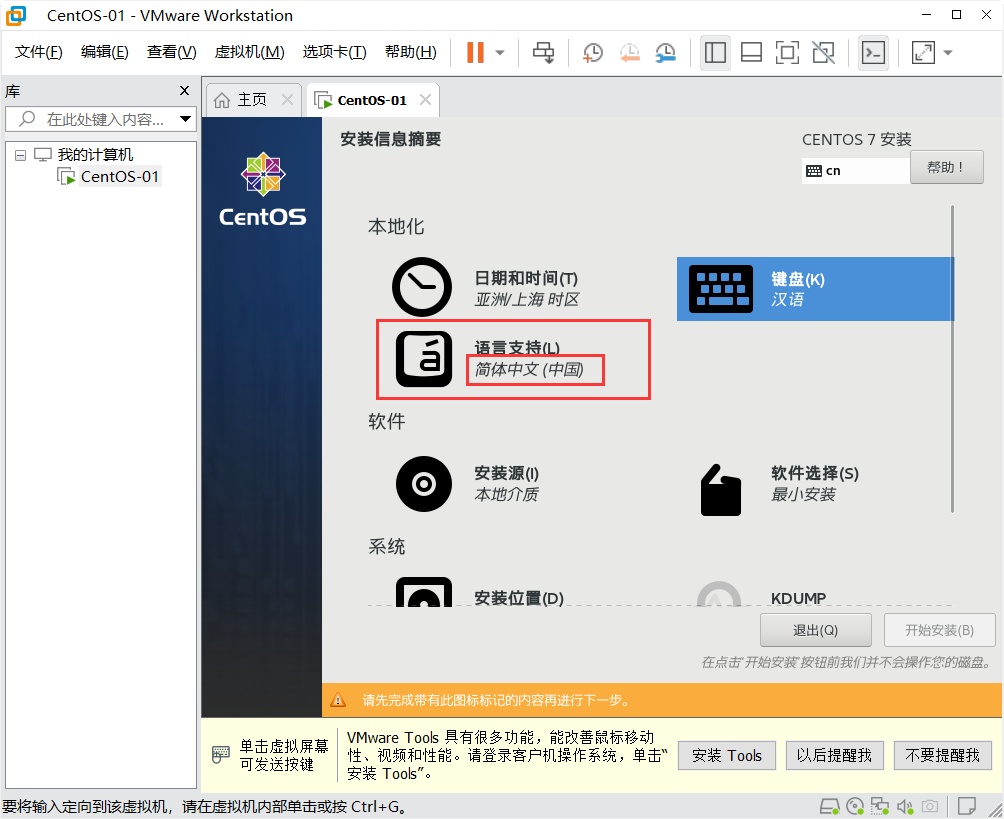Select 我的计算机 in the library tree
The image size is (1004, 819).
[95, 154]
